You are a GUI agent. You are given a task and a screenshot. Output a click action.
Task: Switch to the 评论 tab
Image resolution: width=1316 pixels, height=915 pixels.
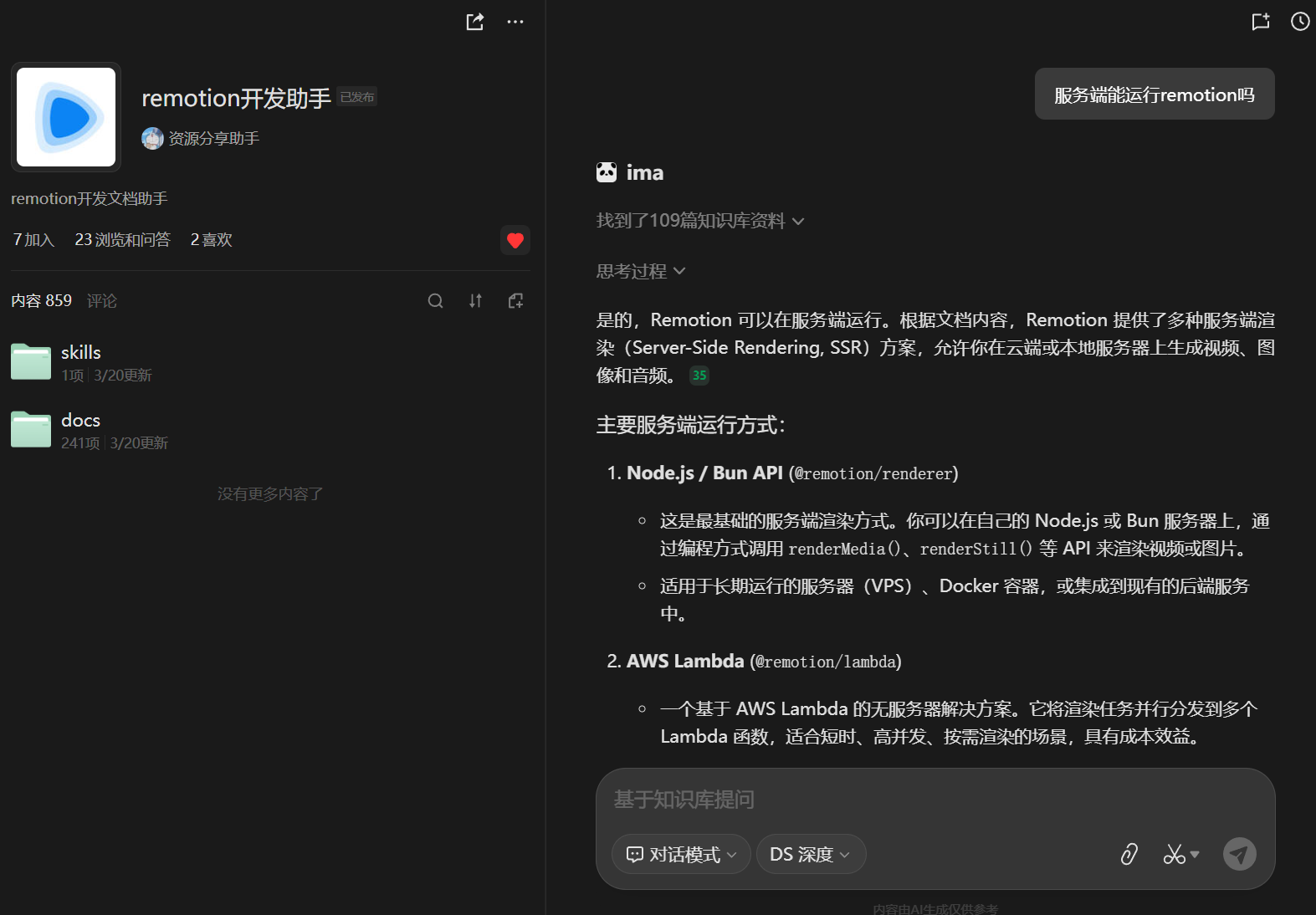click(102, 301)
